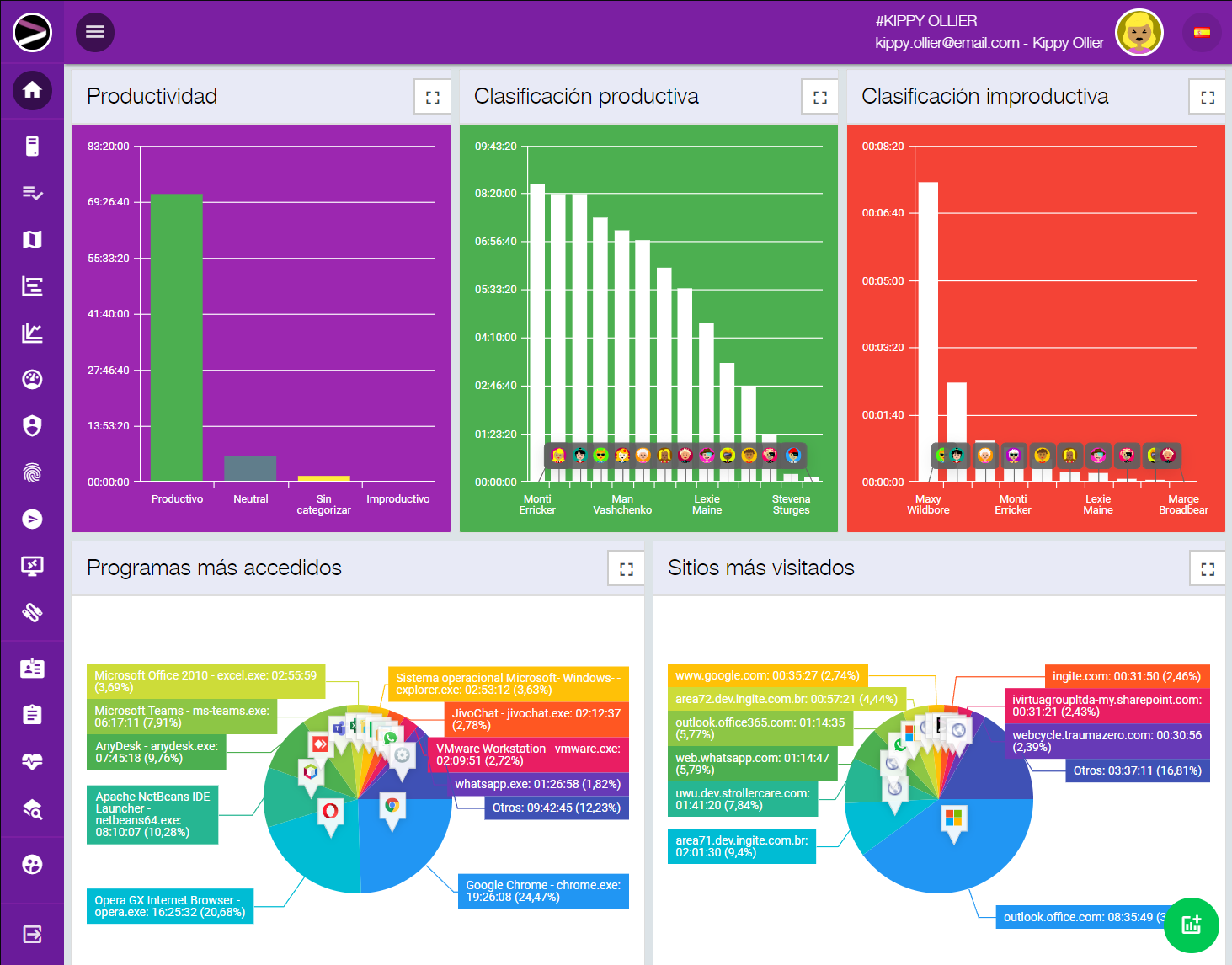This screenshot has height=965, width=1232.
Task: Open the hamburger menu button
Action: coord(95,32)
